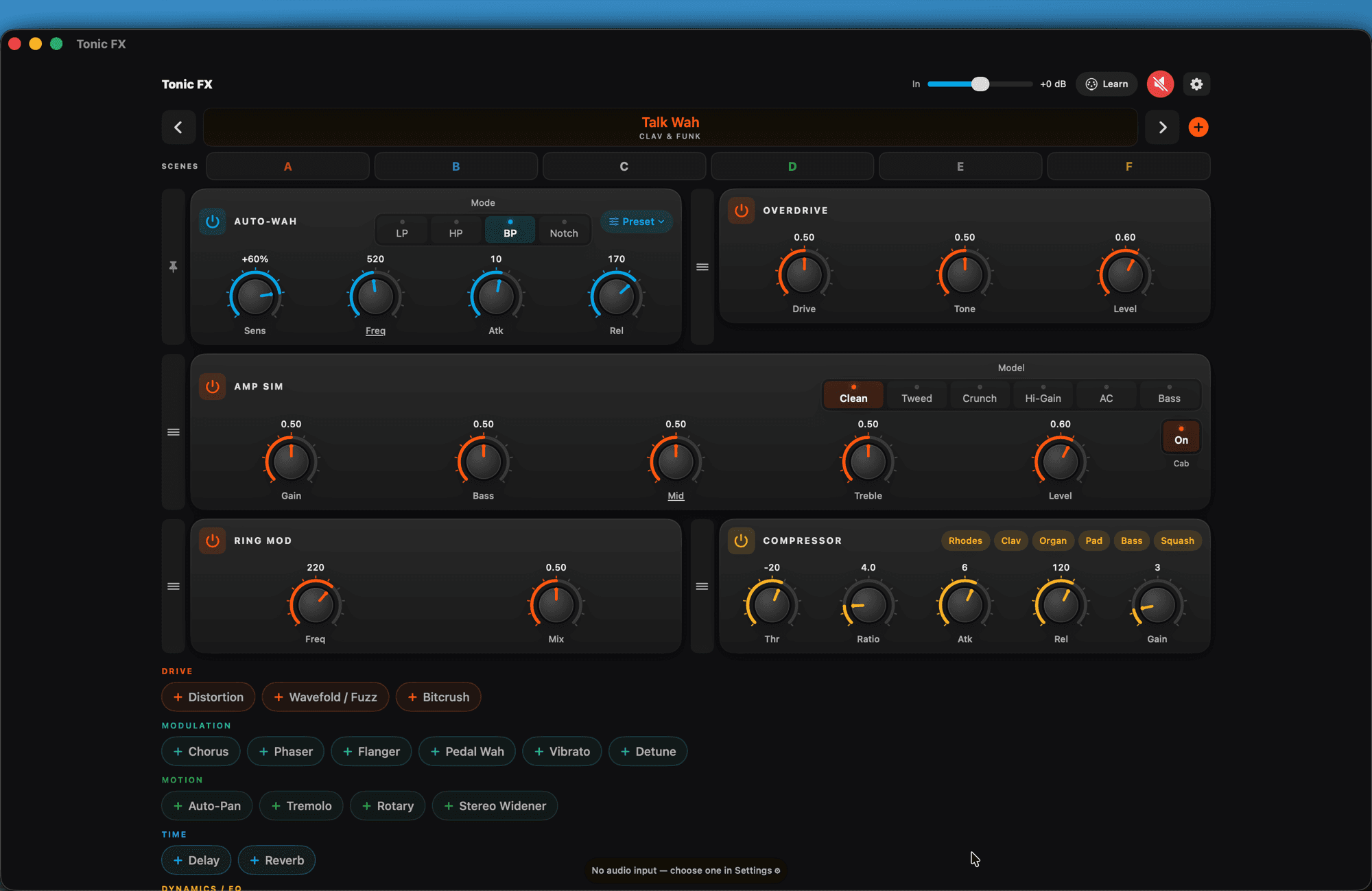This screenshot has width=1372, height=891.
Task: Select the BP filter mode
Action: pyautogui.click(x=510, y=229)
